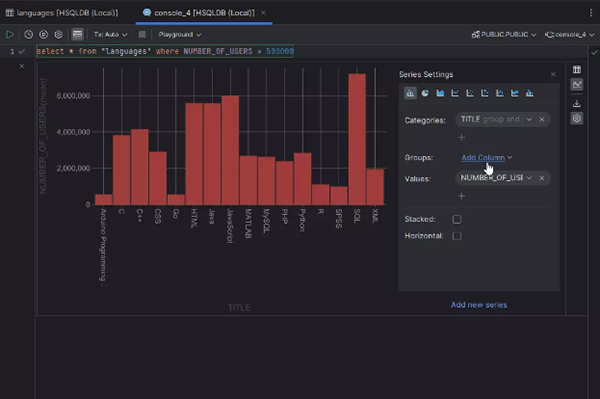Expand the TITLE categories column dropdown
Viewport: 600px width, 399px height.
[x=529, y=119]
